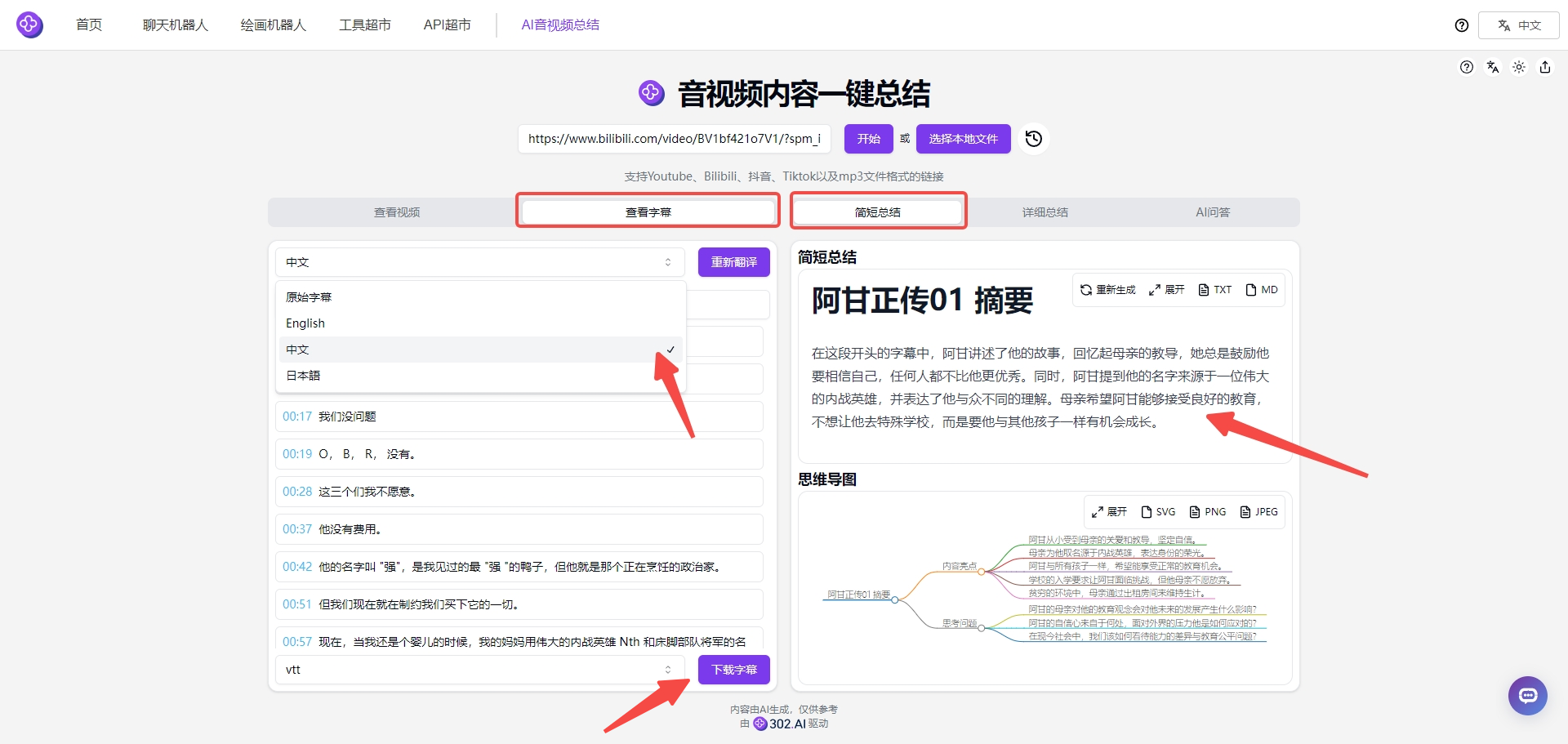Click the share upload icon
1568x744 pixels.
[1545, 67]
